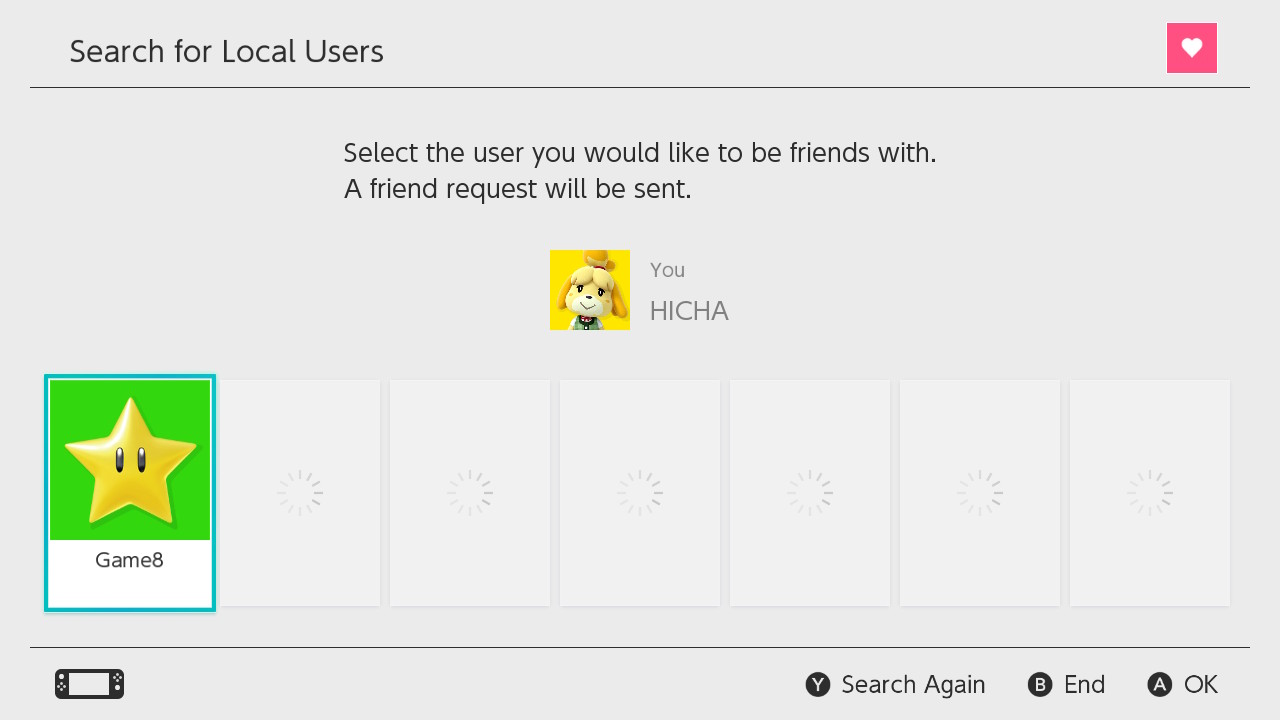The image size is (1280, 720).
Task: Click the You label above HICHA
Action: click(x=667, y=269)
